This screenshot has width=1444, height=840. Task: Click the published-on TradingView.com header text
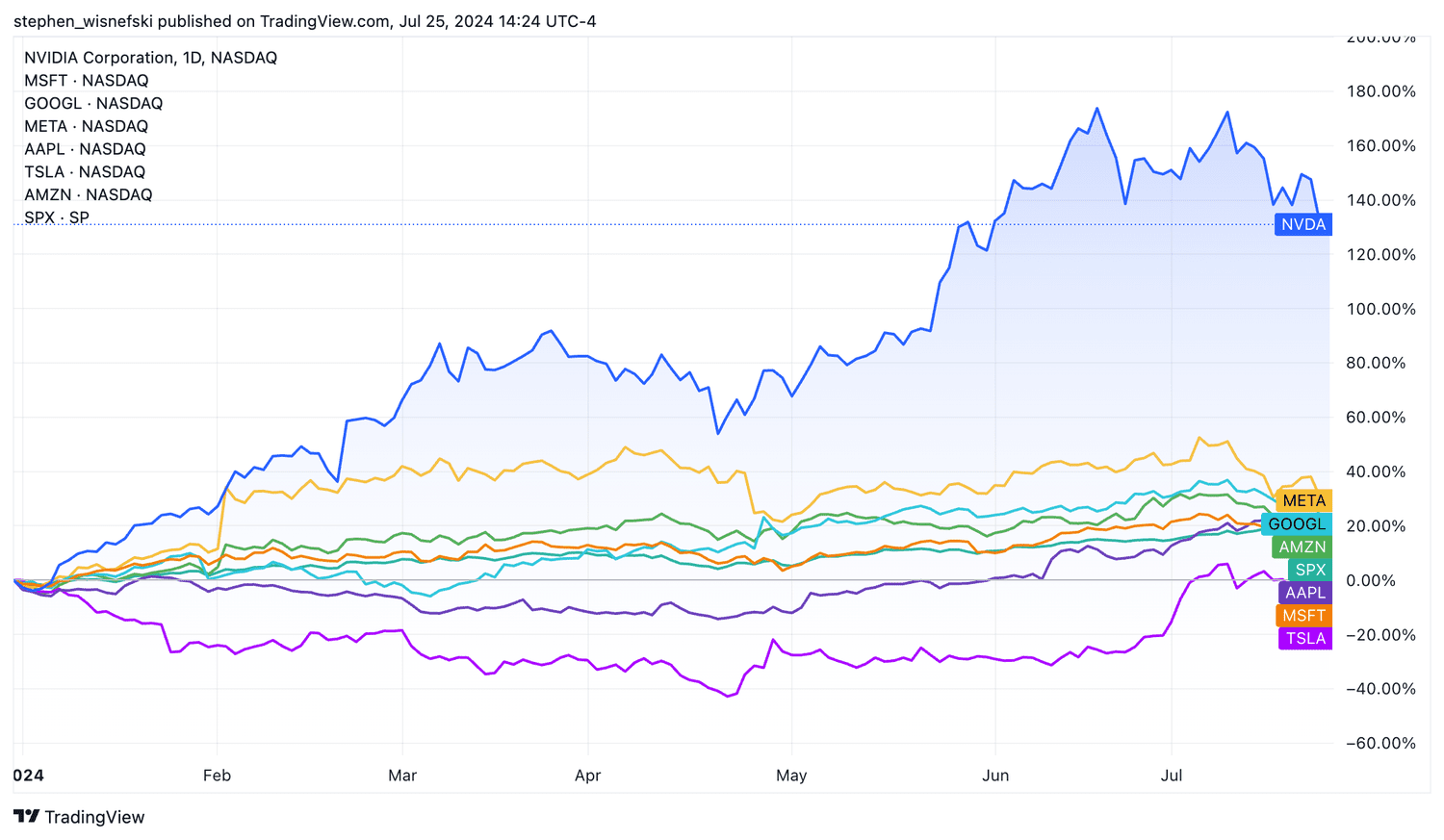coord(304,21)
